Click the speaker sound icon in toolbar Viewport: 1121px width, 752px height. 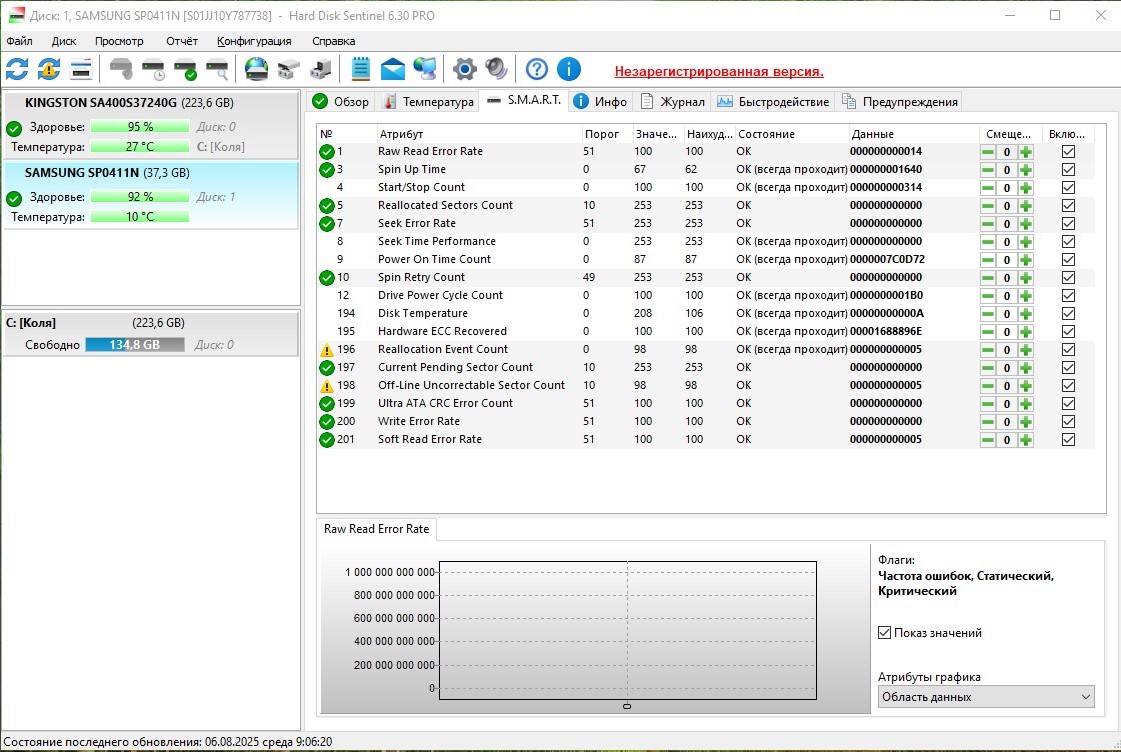click(496, 69)
